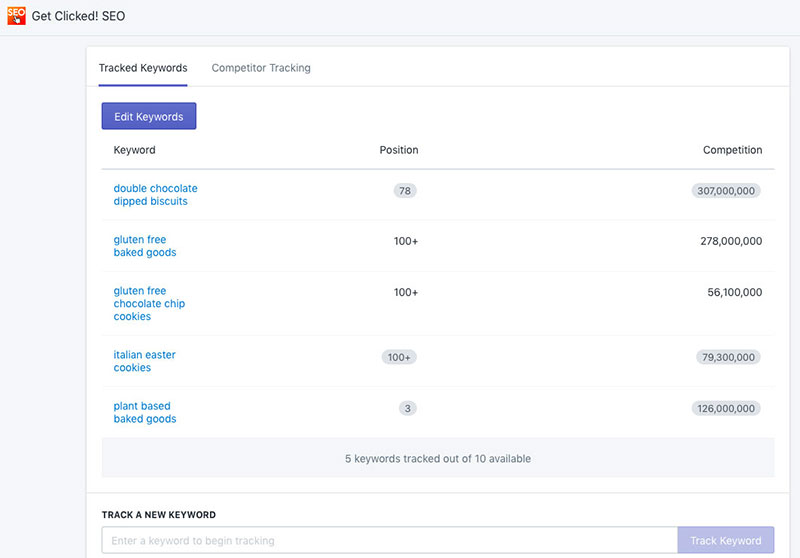Switch to the Competitor Tracking tab
This screenshot has width=800, height=558.
[x=261, y=68]
